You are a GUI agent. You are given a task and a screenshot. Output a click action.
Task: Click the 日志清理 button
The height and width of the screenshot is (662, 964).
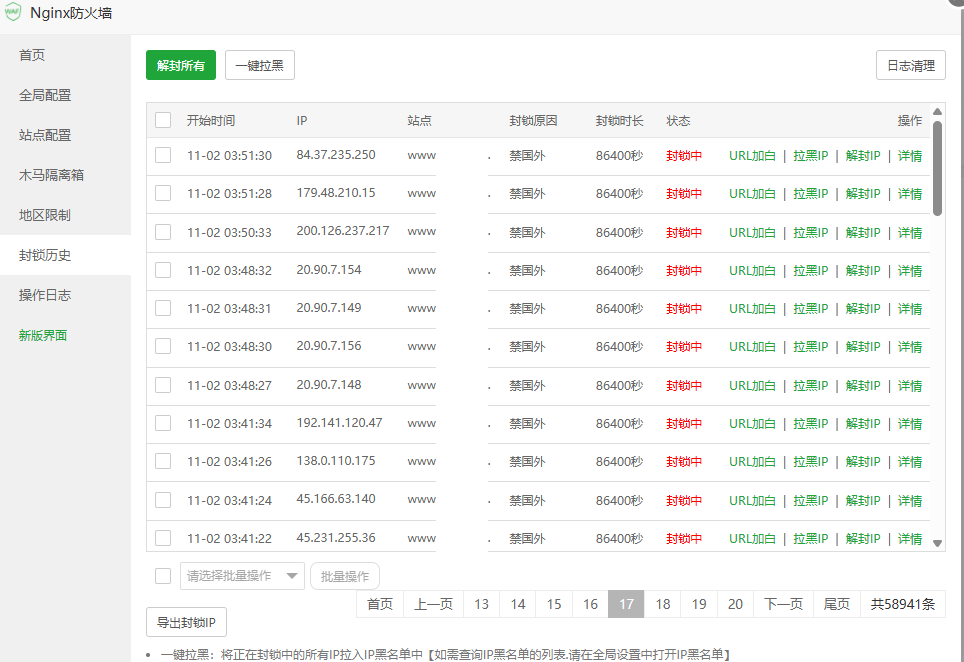(x=910, y=66)
